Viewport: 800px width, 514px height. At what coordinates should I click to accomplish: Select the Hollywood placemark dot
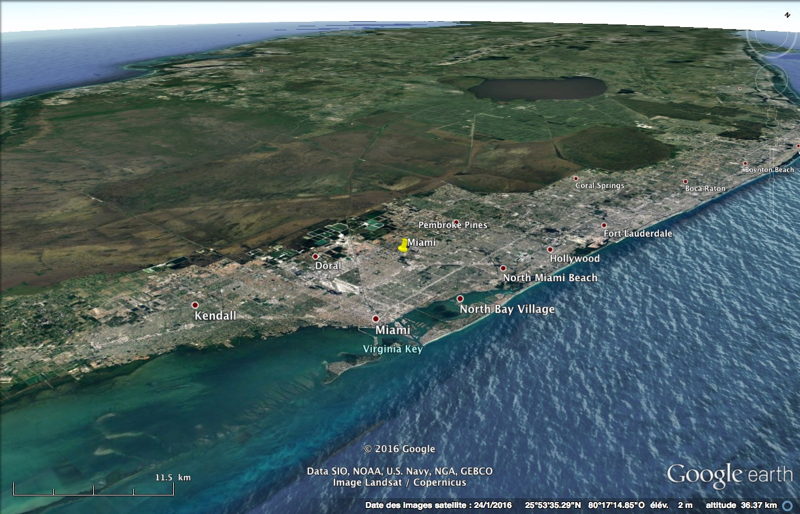(x=551, y=249)
